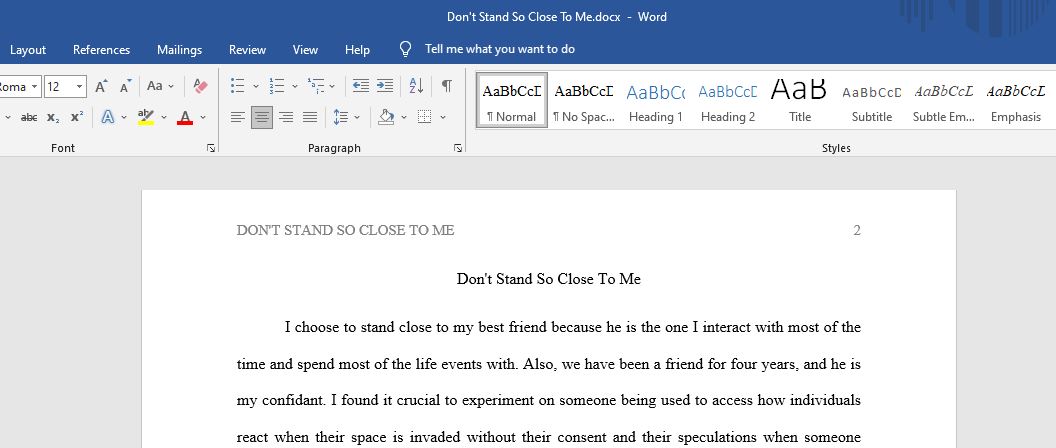This screenshot has width=1056, height=448.
Task: Open the View tab
Action: [x=305, y=50]
